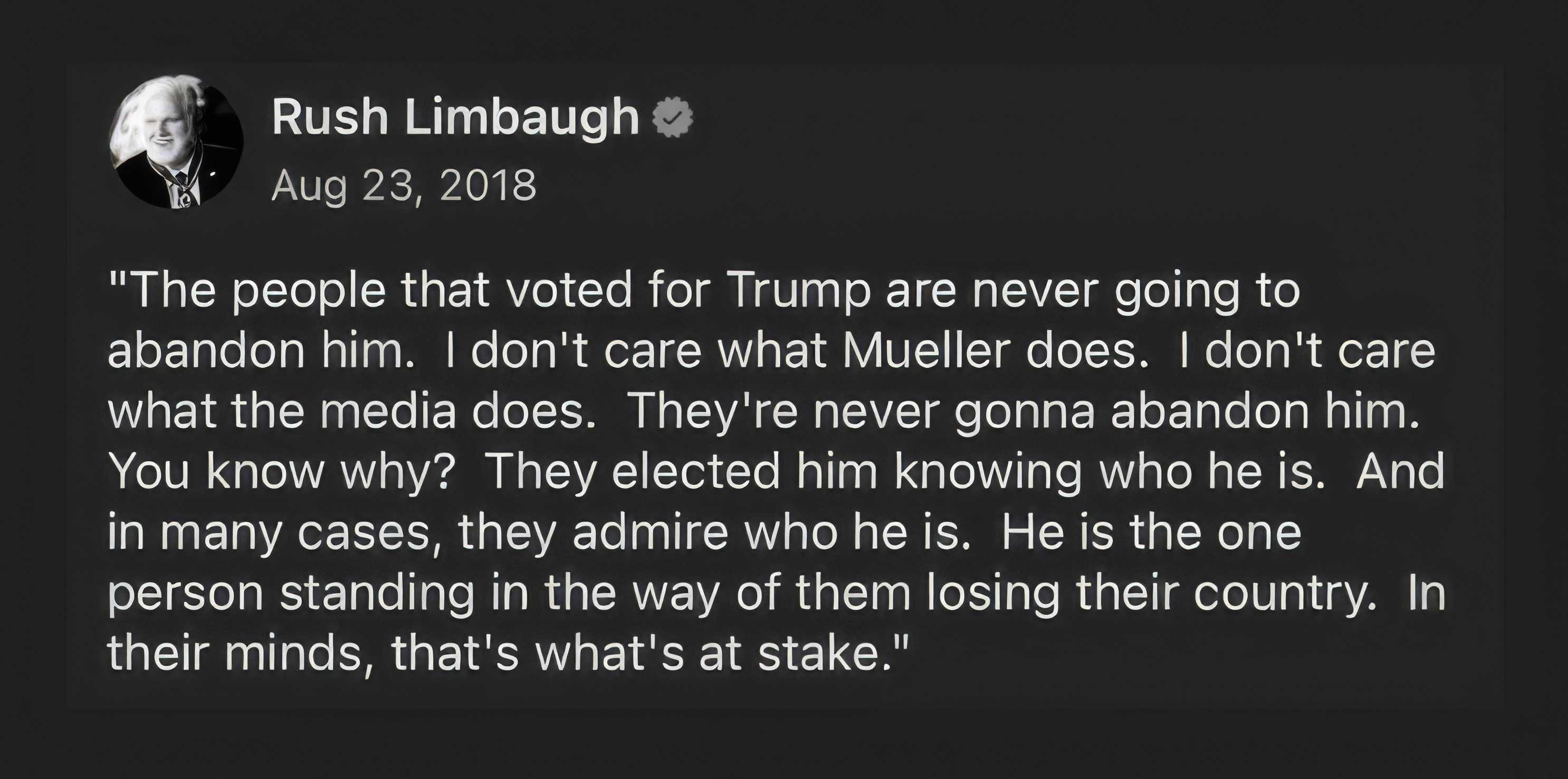
Task: Open the circular profile picture
Action: 177,142
